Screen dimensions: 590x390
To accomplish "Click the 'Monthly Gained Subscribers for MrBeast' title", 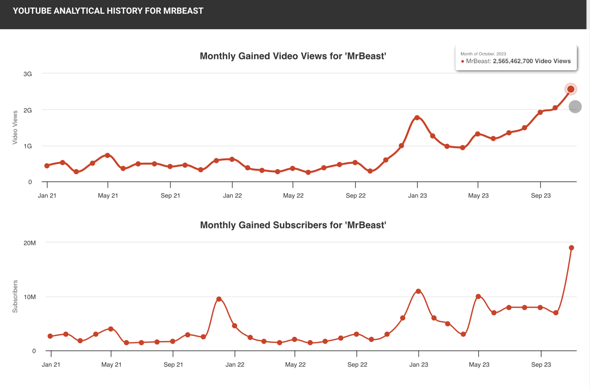I will 293,225.
